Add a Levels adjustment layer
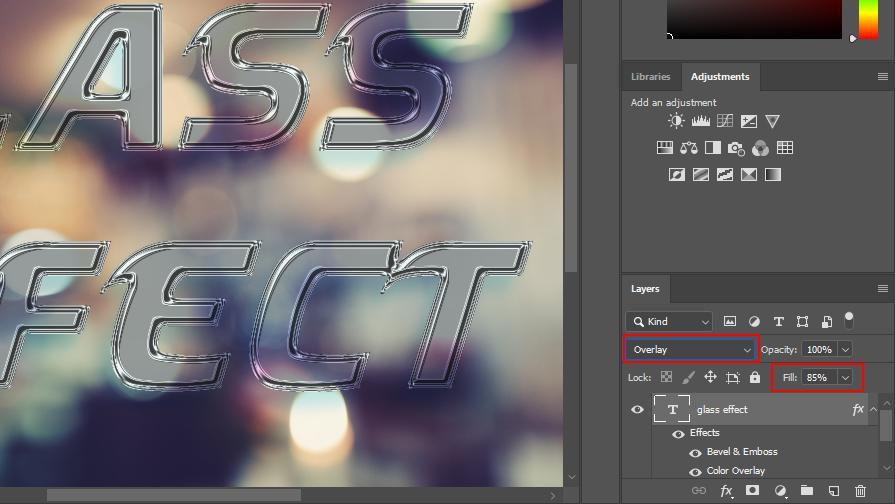 [700, 121]
